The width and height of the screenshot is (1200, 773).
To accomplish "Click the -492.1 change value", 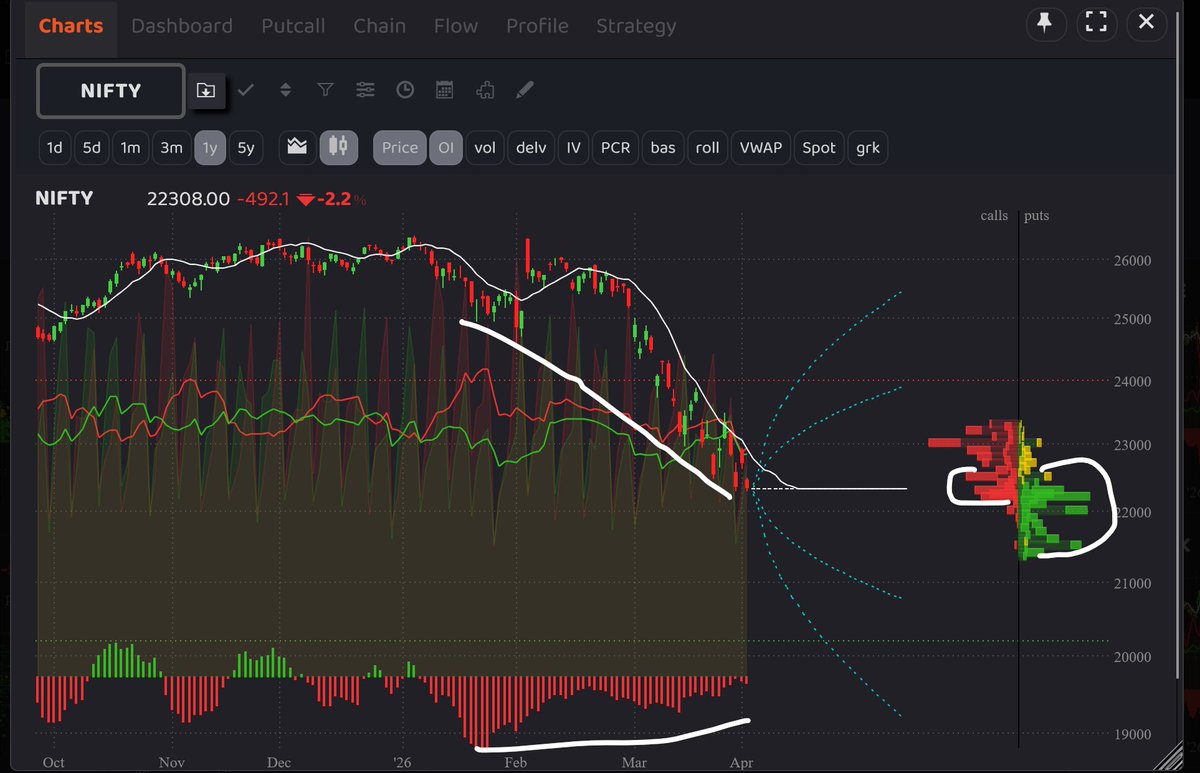I will [263, 199].
